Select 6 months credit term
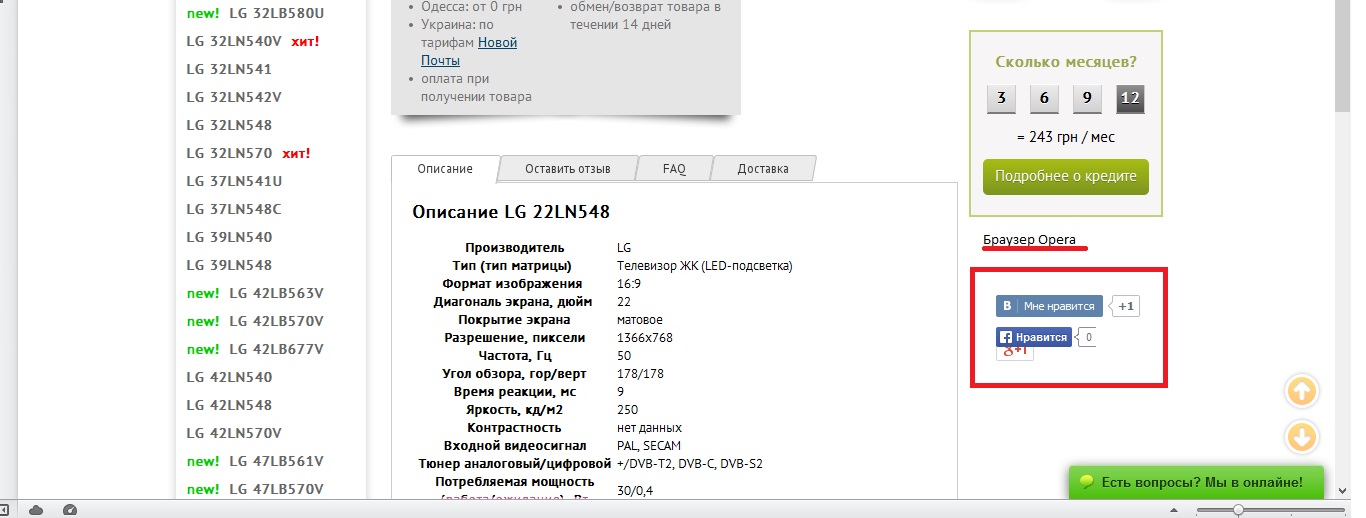The width and height of the screenshot is (1366, 518). [x=1044, y=99]
